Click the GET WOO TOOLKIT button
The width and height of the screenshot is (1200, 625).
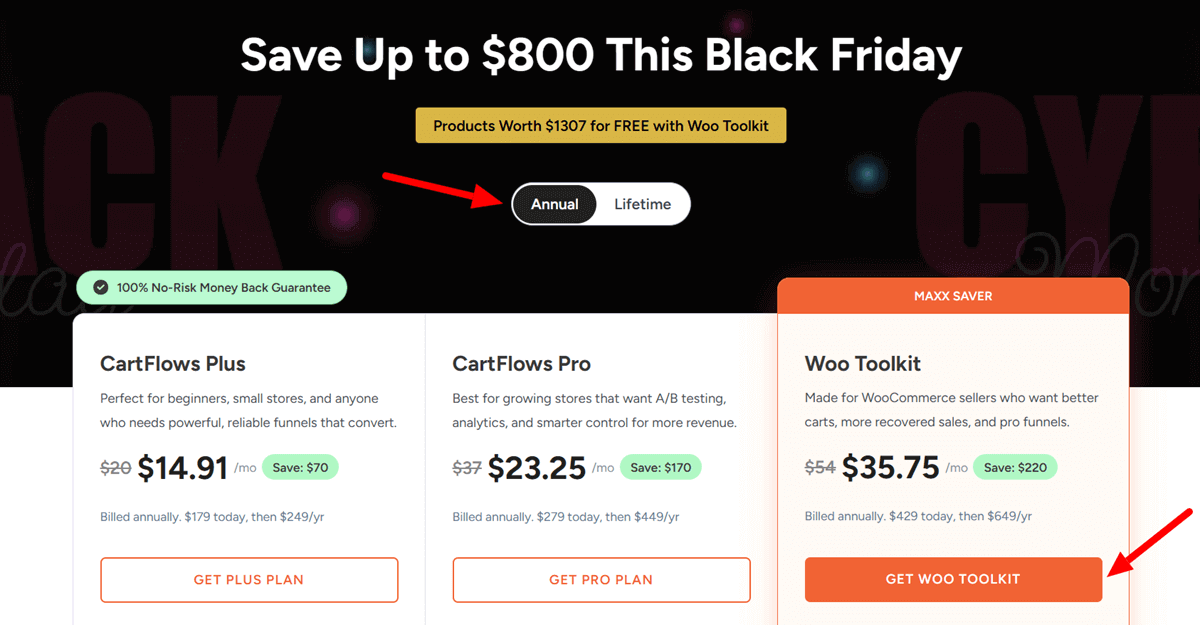(952, 580)
